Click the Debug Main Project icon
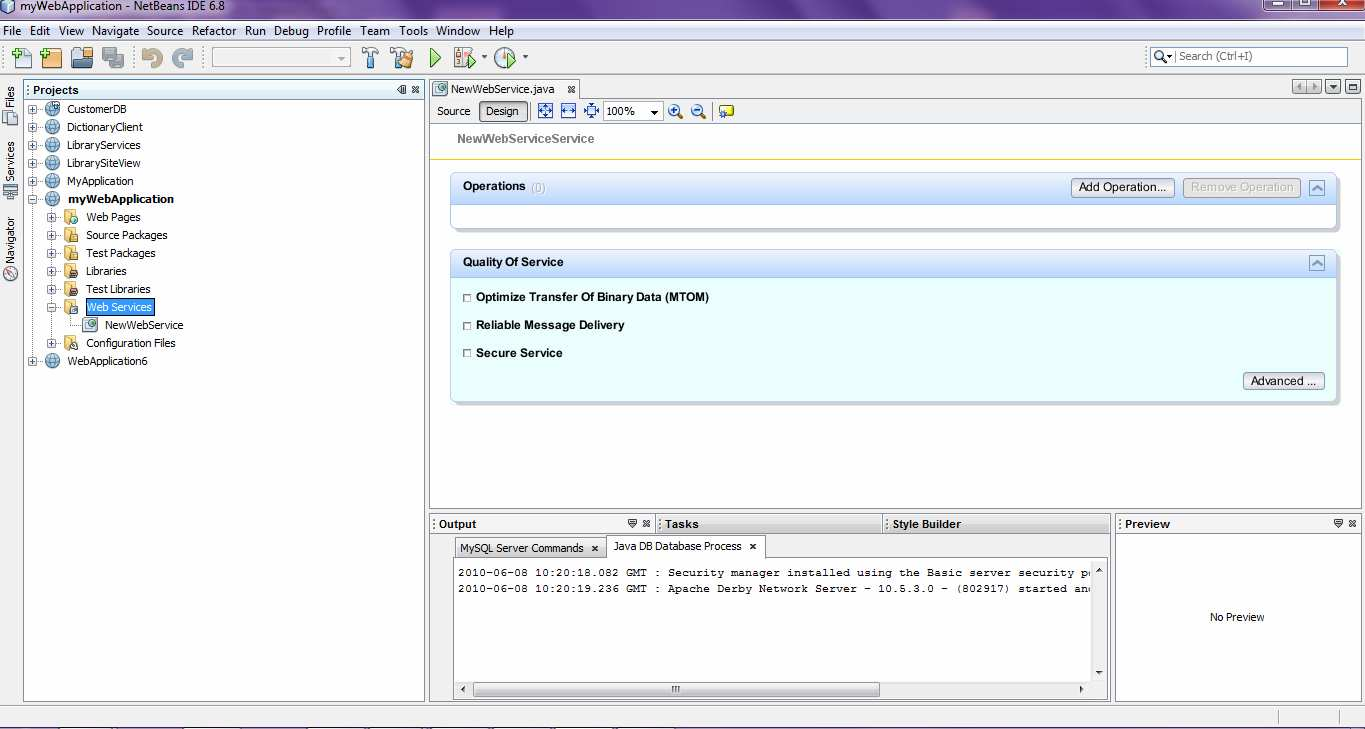The width and height of the screenshot is (1365, 729). pyautogui.click(x=464, y=58)
